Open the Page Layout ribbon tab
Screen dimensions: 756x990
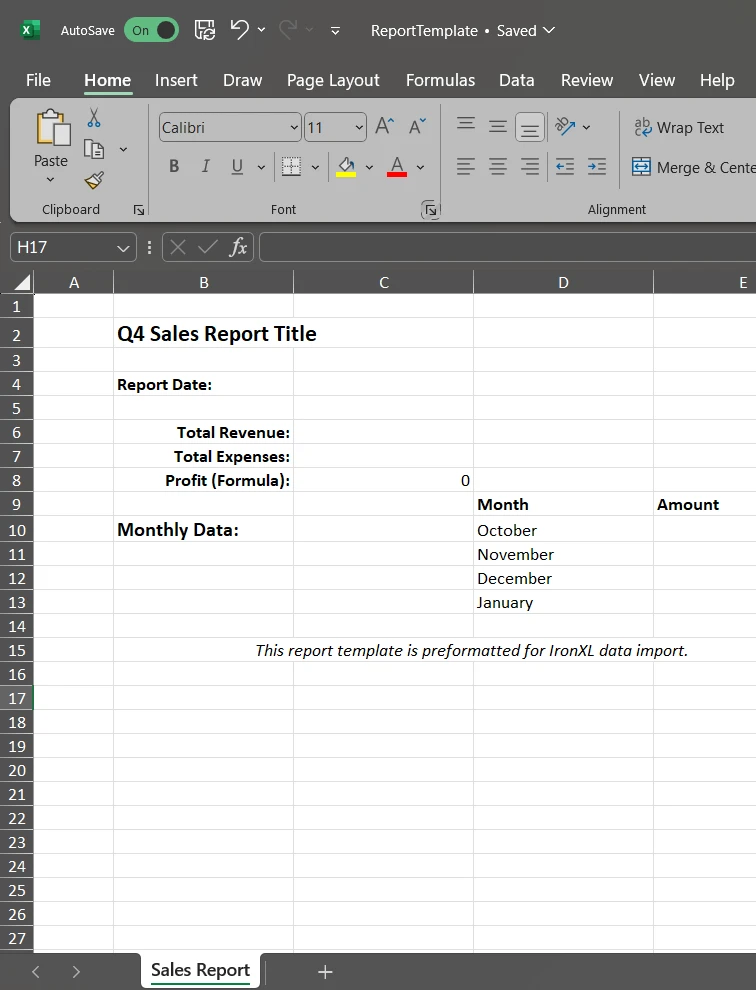pyautogui.click(x=333, y=80)
